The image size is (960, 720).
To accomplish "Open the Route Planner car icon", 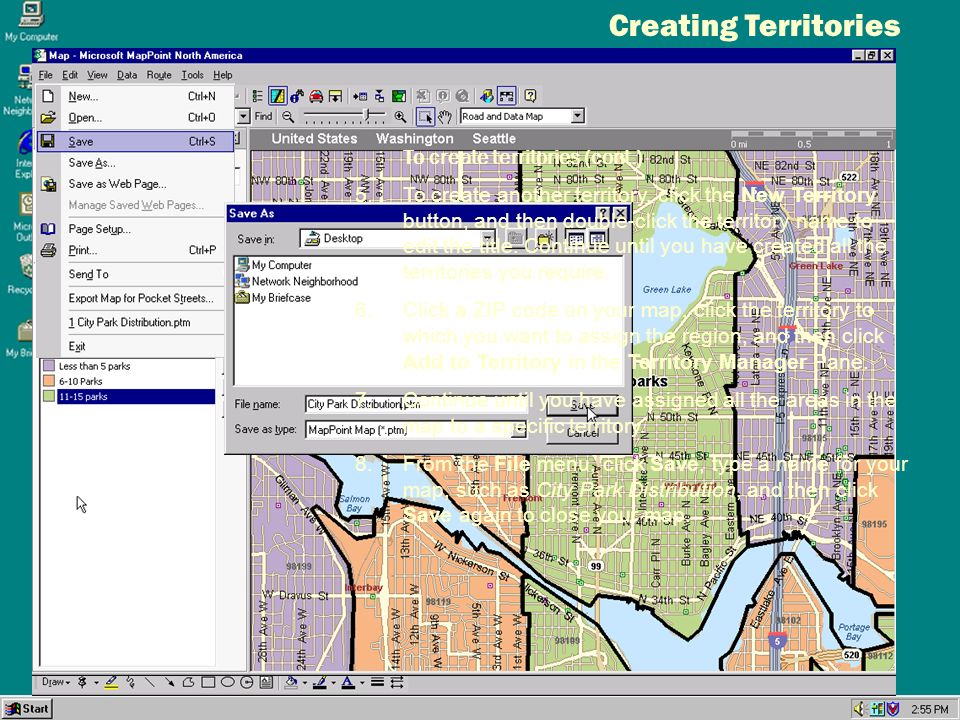I will pos(316,96).
